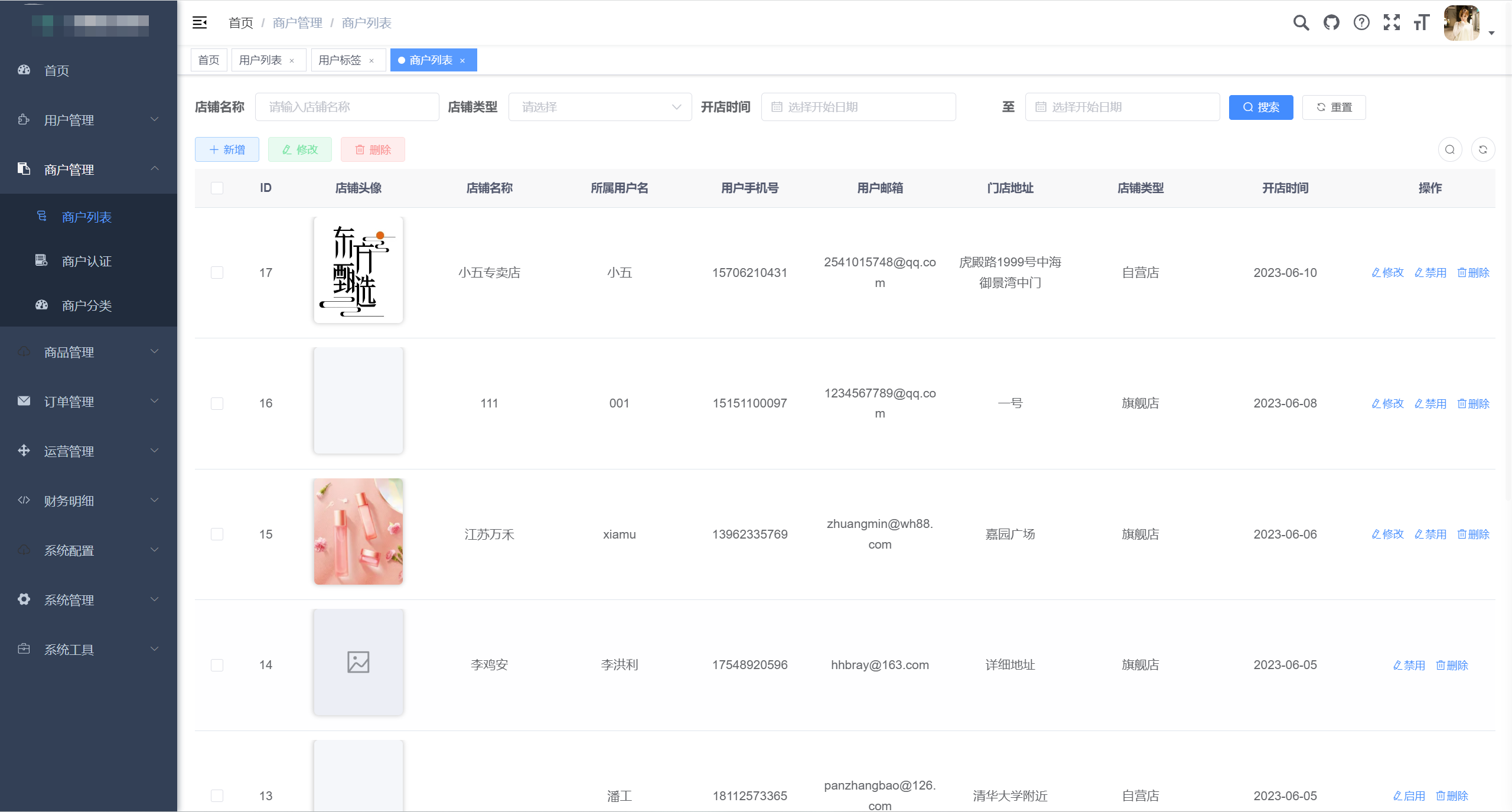Screen dimensions: 1512x812
Task: Click the 商户列表 tree icon in sidebar
Action: click(x=41, y=216)
